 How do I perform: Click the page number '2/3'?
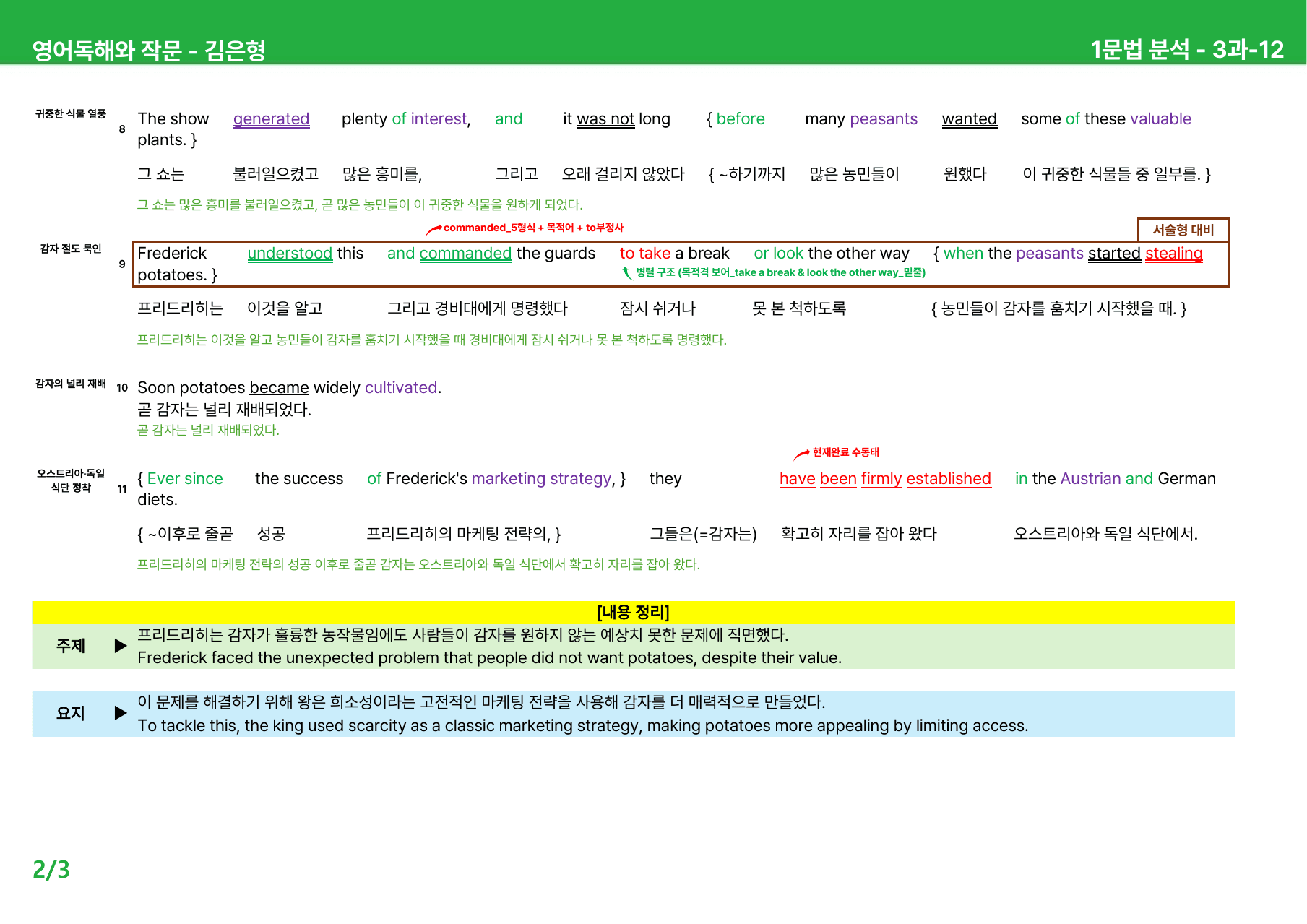(x=51, y=869)
